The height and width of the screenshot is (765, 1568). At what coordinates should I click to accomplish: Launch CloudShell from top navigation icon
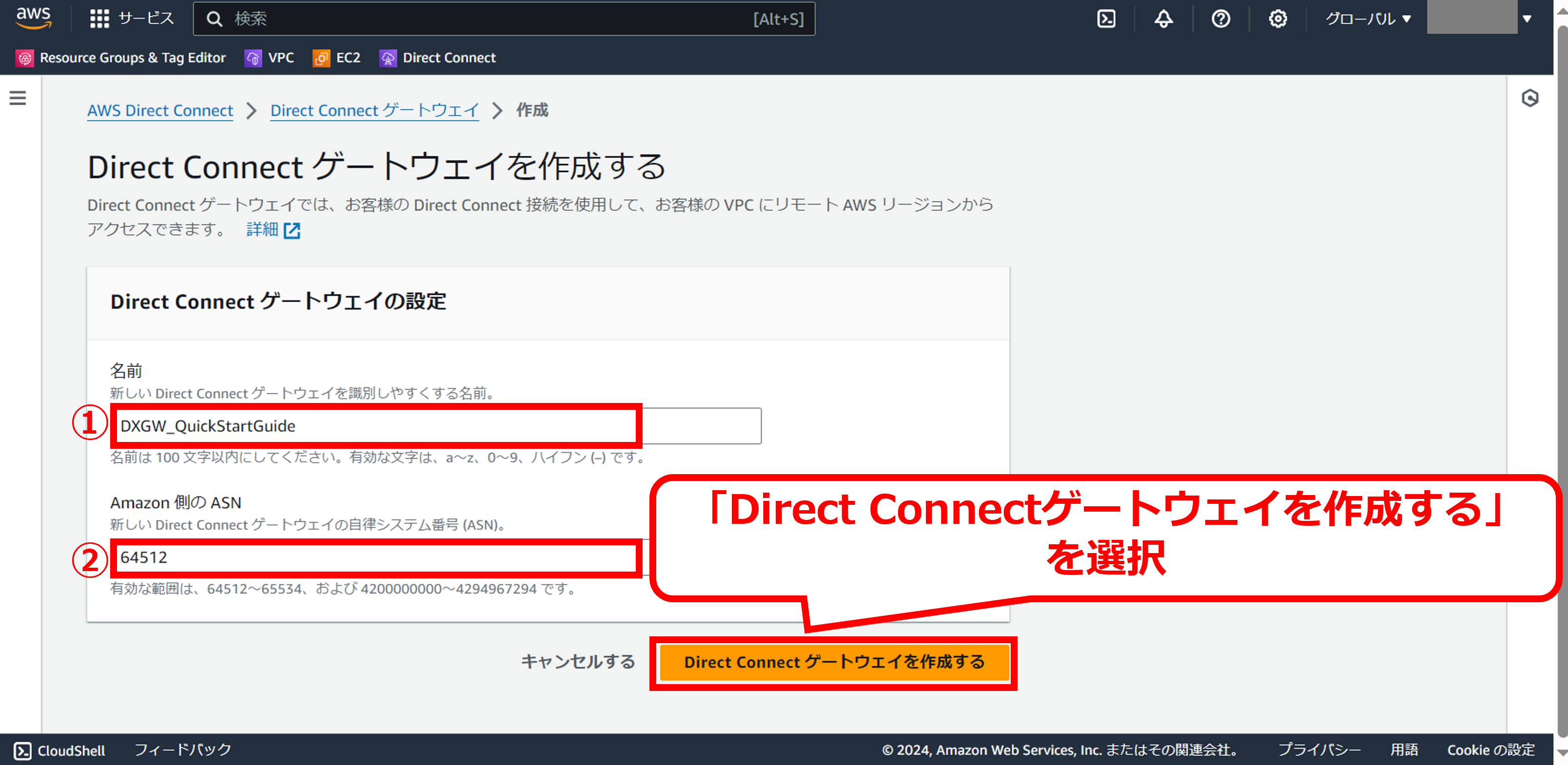(1106, 19)
